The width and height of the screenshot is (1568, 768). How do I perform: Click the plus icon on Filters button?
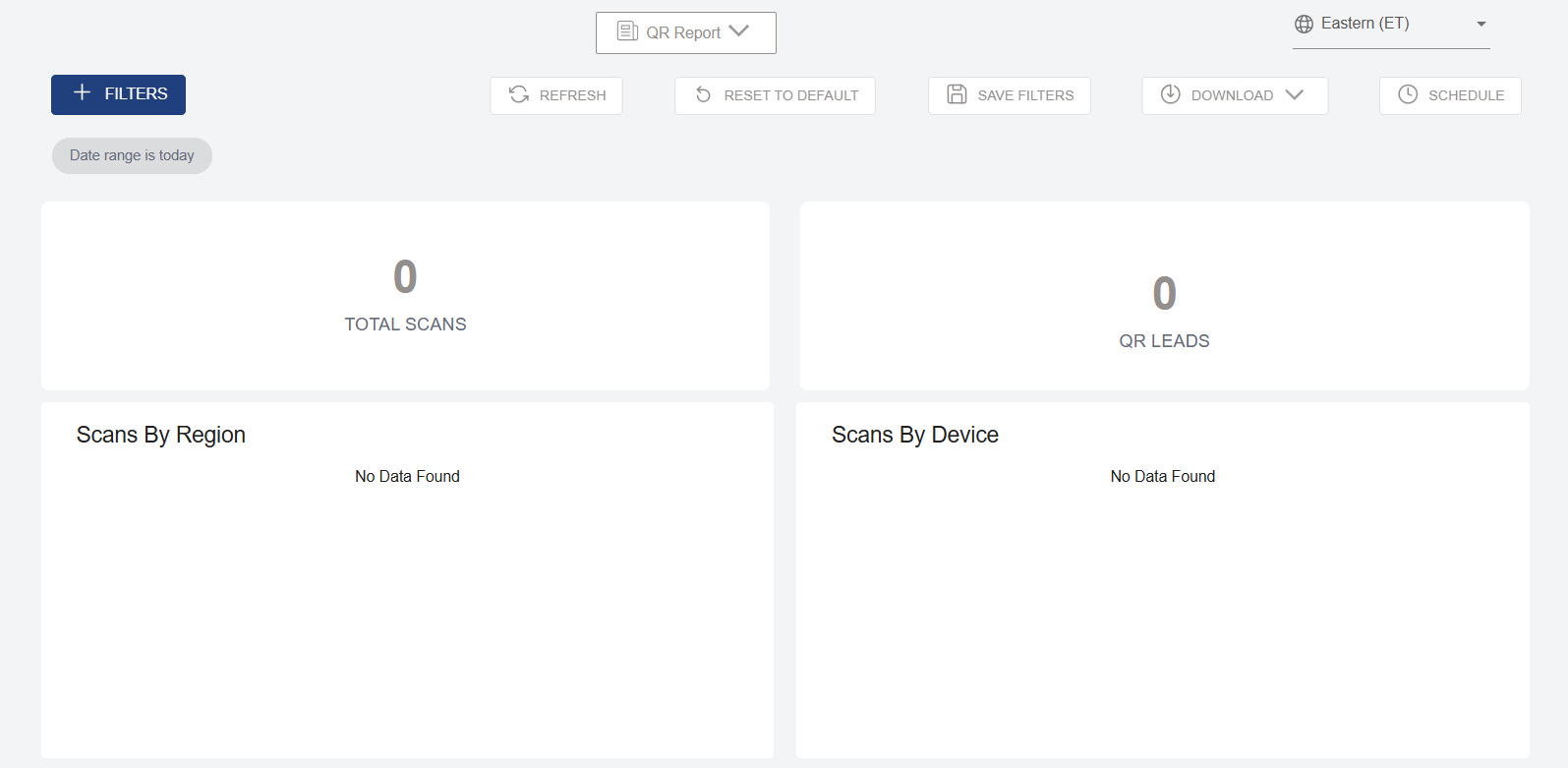click(83, 92)
